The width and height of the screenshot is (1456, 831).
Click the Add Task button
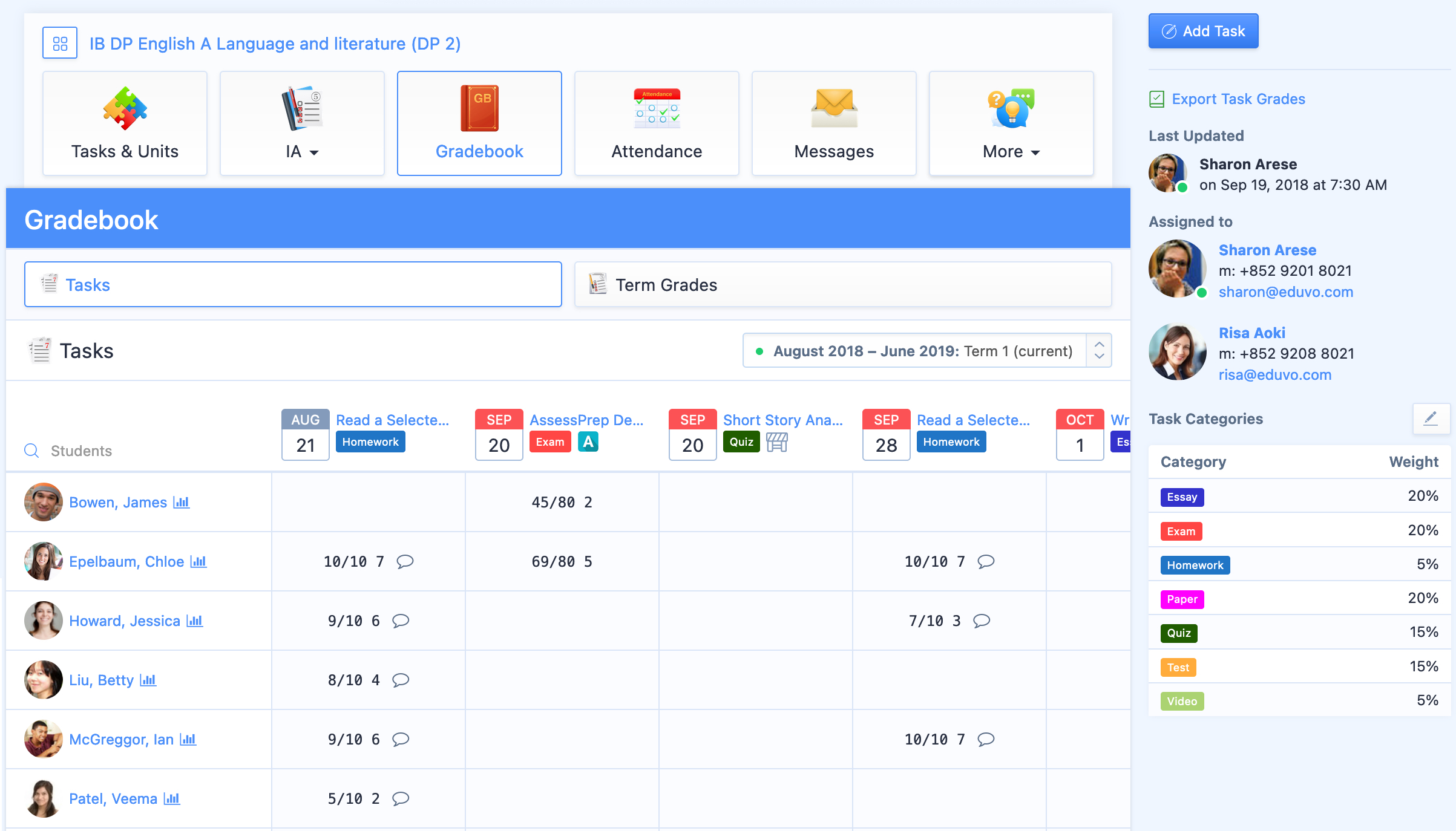point(1203,31)
